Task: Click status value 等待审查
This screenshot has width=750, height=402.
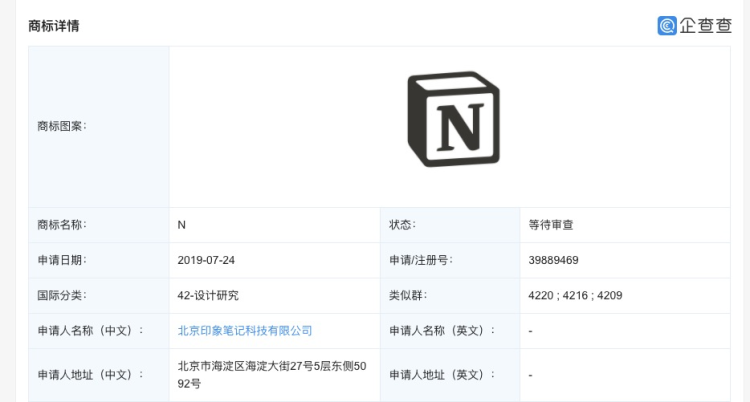Action: click(551, 225)
